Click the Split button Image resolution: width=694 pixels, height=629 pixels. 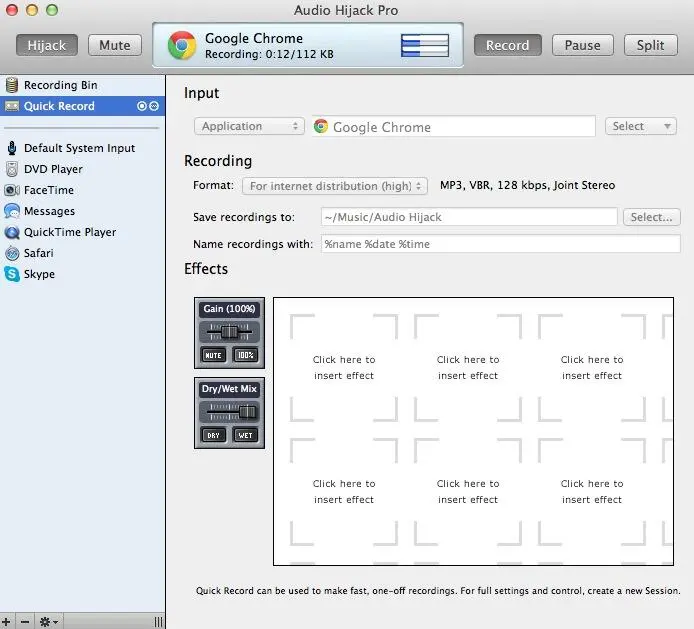click(x=651, y=45)
